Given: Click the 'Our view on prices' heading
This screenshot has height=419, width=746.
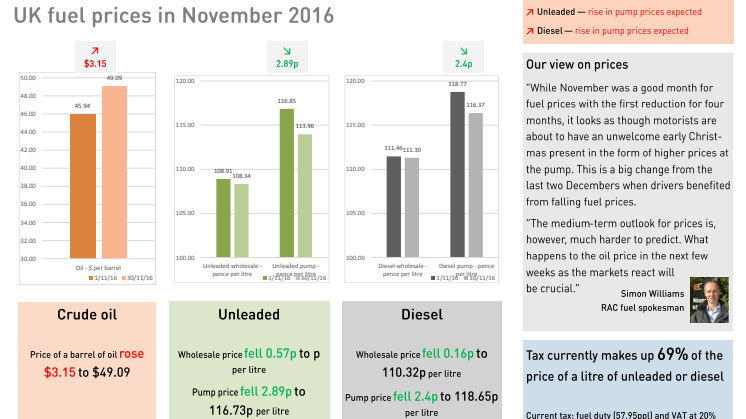Looking at the screenshot, I should click(577, 65).
